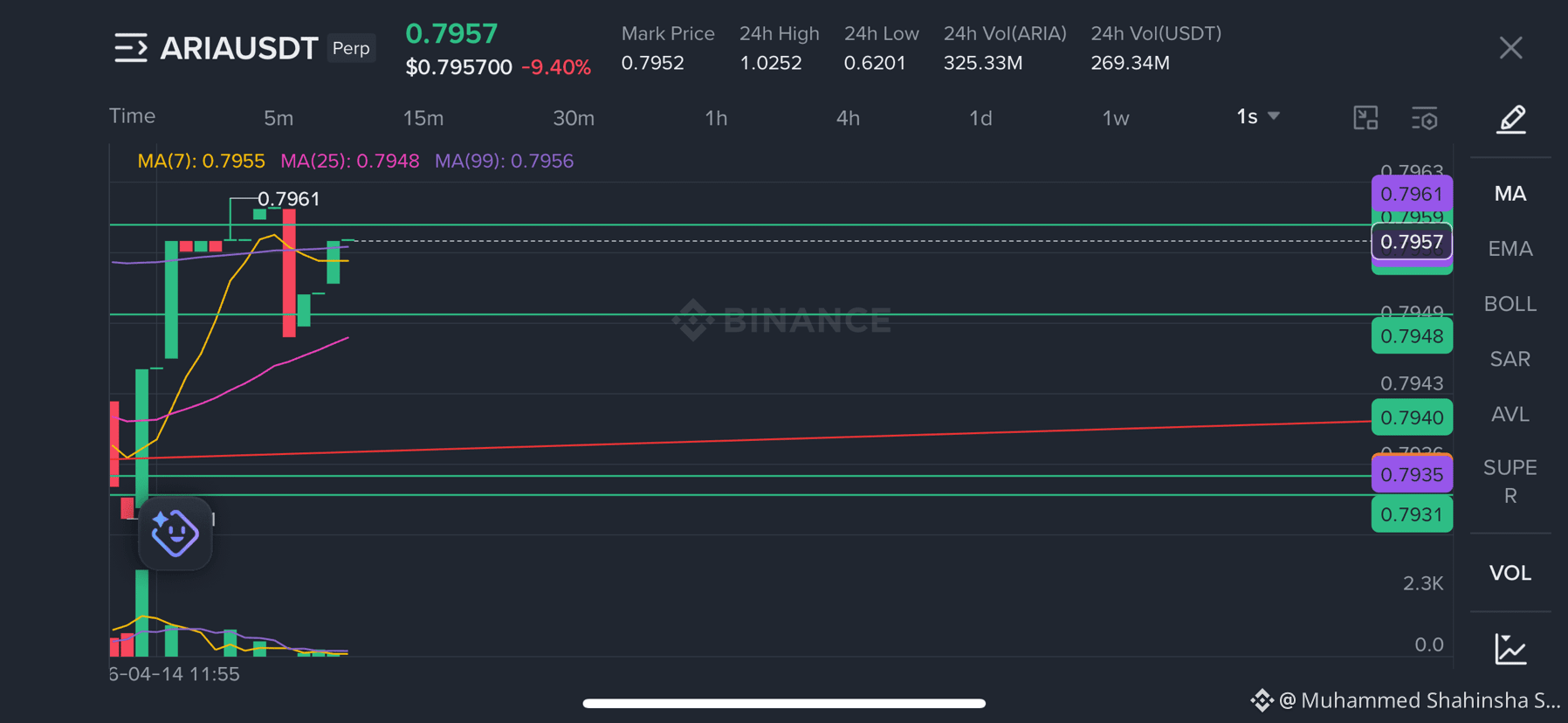Select the 1h interval

click(716, 118)
